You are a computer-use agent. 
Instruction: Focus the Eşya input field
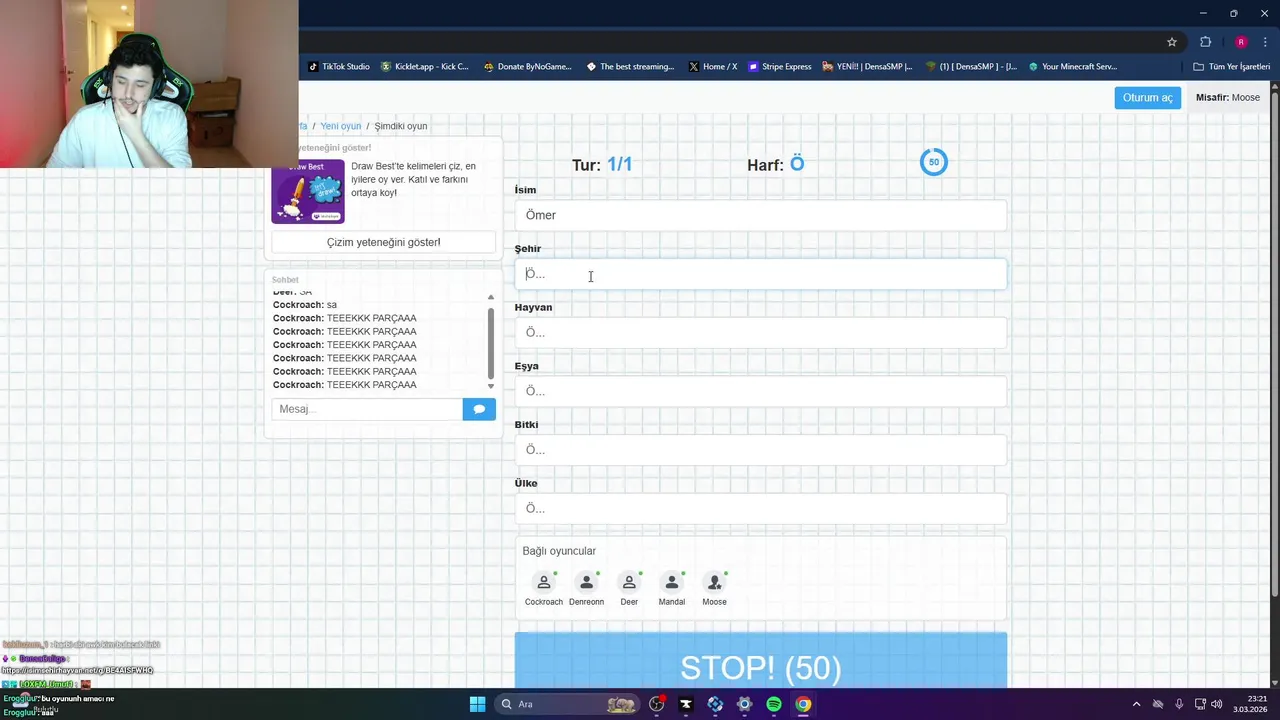coord(760,391)
